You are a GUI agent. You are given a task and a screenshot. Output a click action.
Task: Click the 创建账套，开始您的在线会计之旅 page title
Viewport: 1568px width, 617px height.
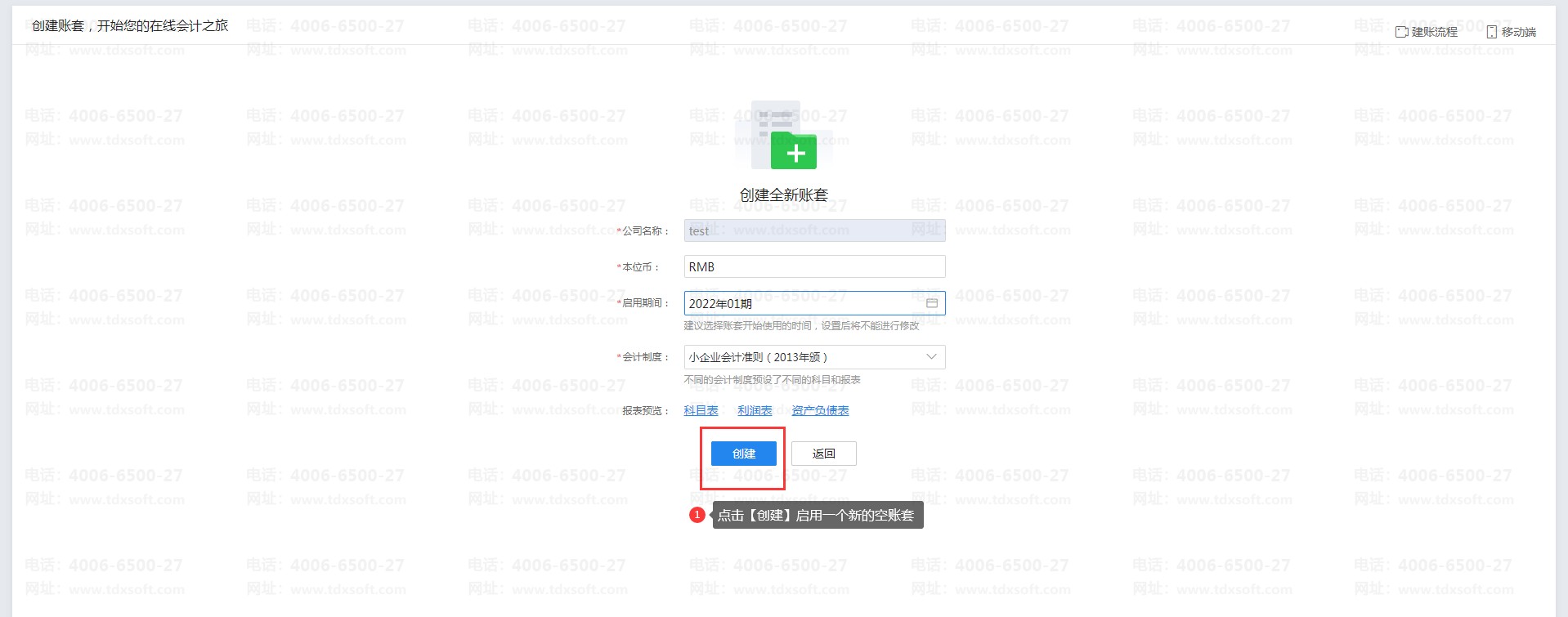tap(130, 25)
